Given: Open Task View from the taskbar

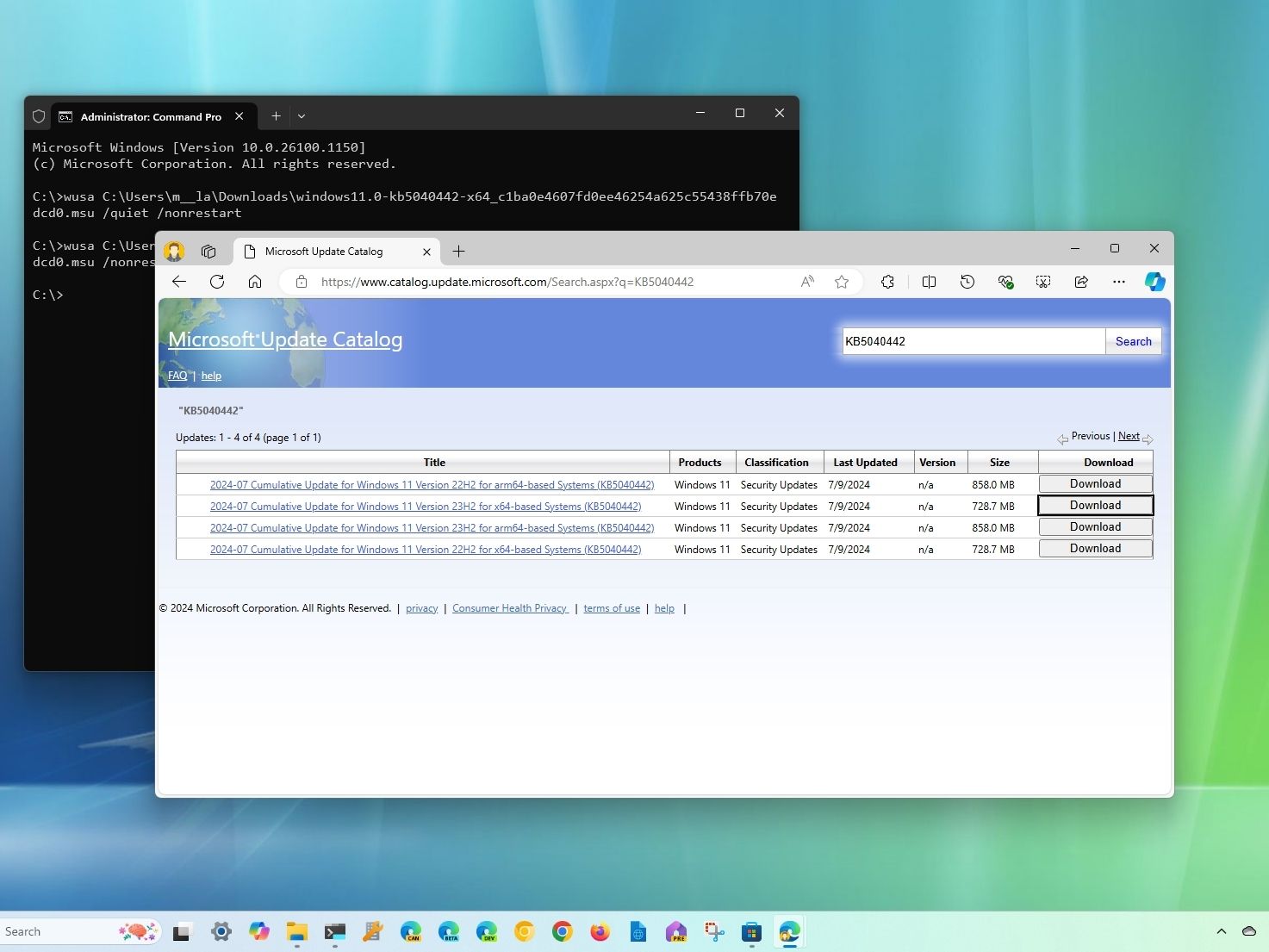Looking at the screenshot, I should pyautogui.click(x=182, y=931).
